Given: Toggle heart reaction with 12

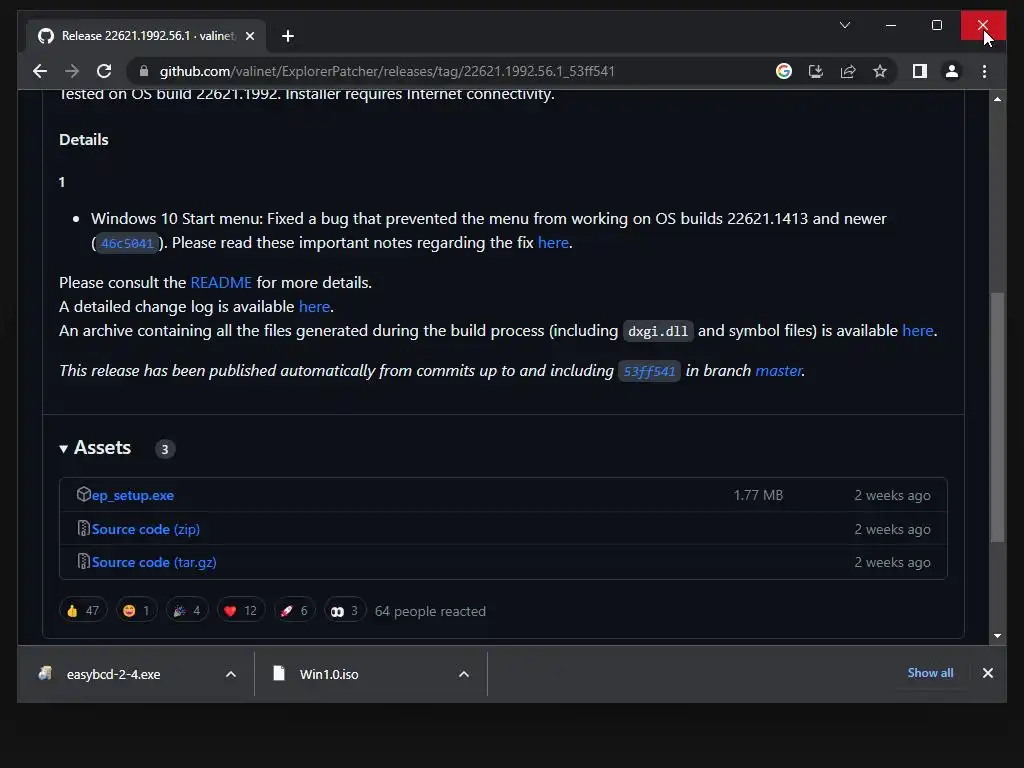Looking at the screenshot, I should click(241, 611).
